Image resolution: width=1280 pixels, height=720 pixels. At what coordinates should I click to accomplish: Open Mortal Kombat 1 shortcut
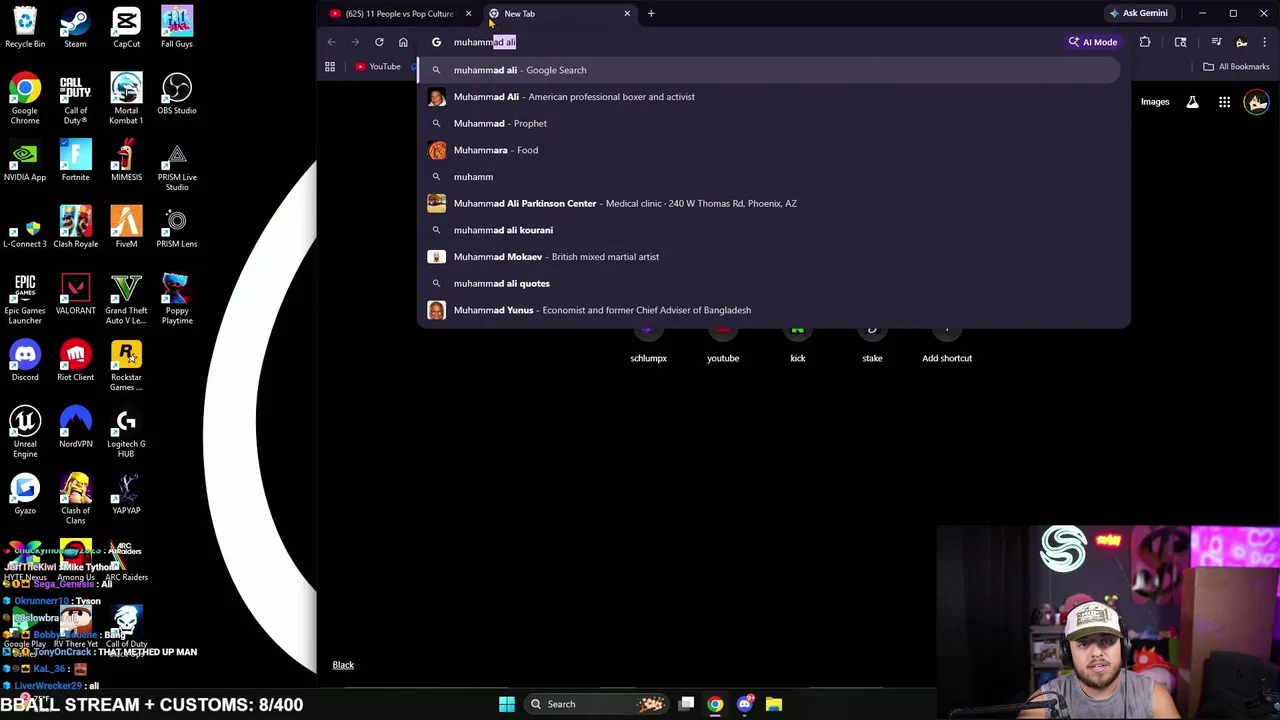coord(126,98)
